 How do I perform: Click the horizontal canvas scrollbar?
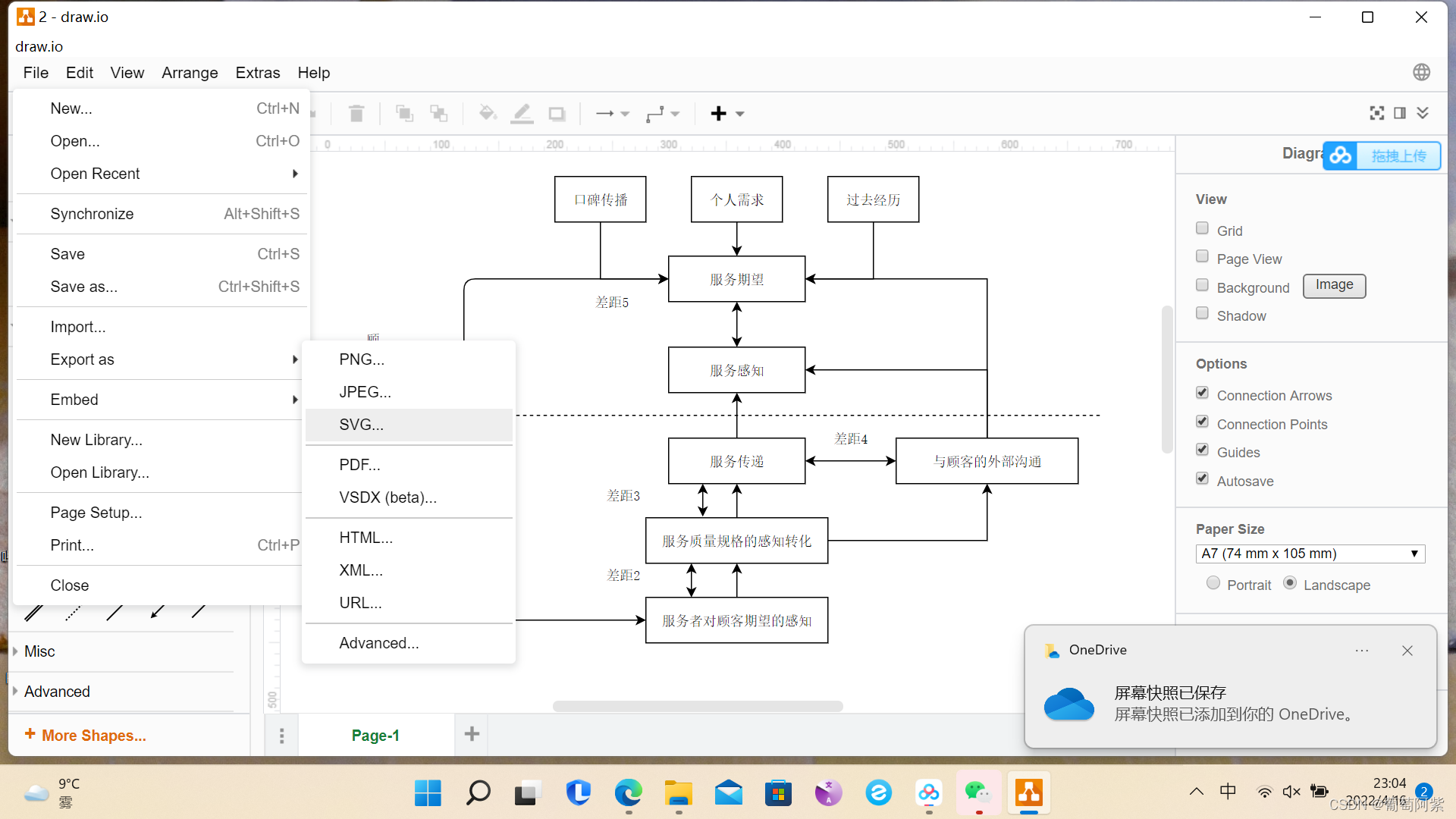coord(698,706)
